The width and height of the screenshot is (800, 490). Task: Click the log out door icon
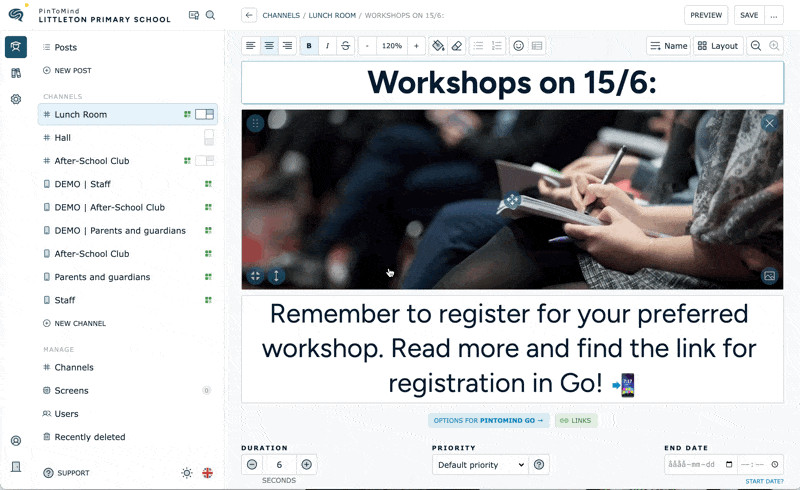[x=16, y=467]
